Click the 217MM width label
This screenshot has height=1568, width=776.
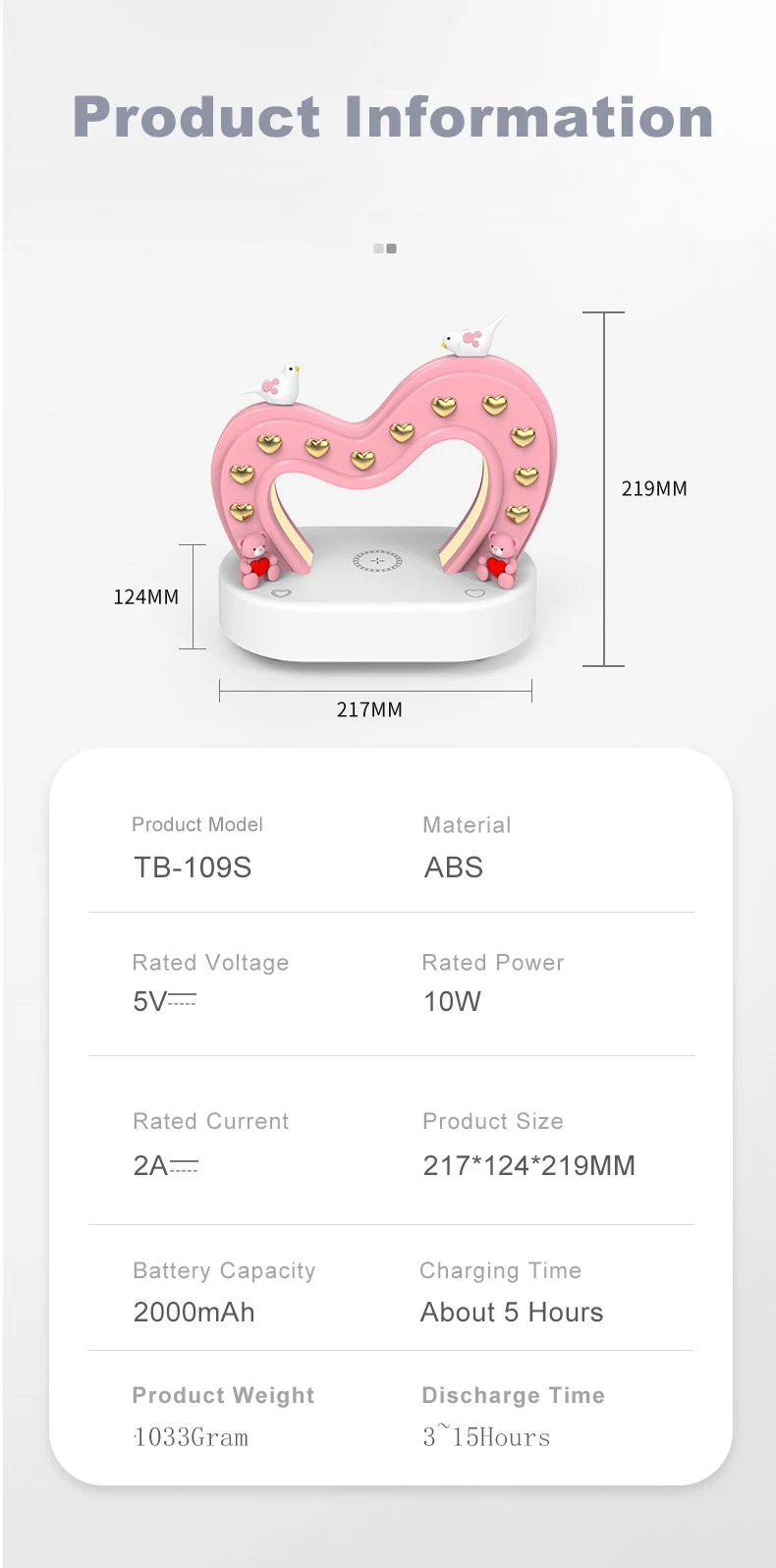coord(369,709)
